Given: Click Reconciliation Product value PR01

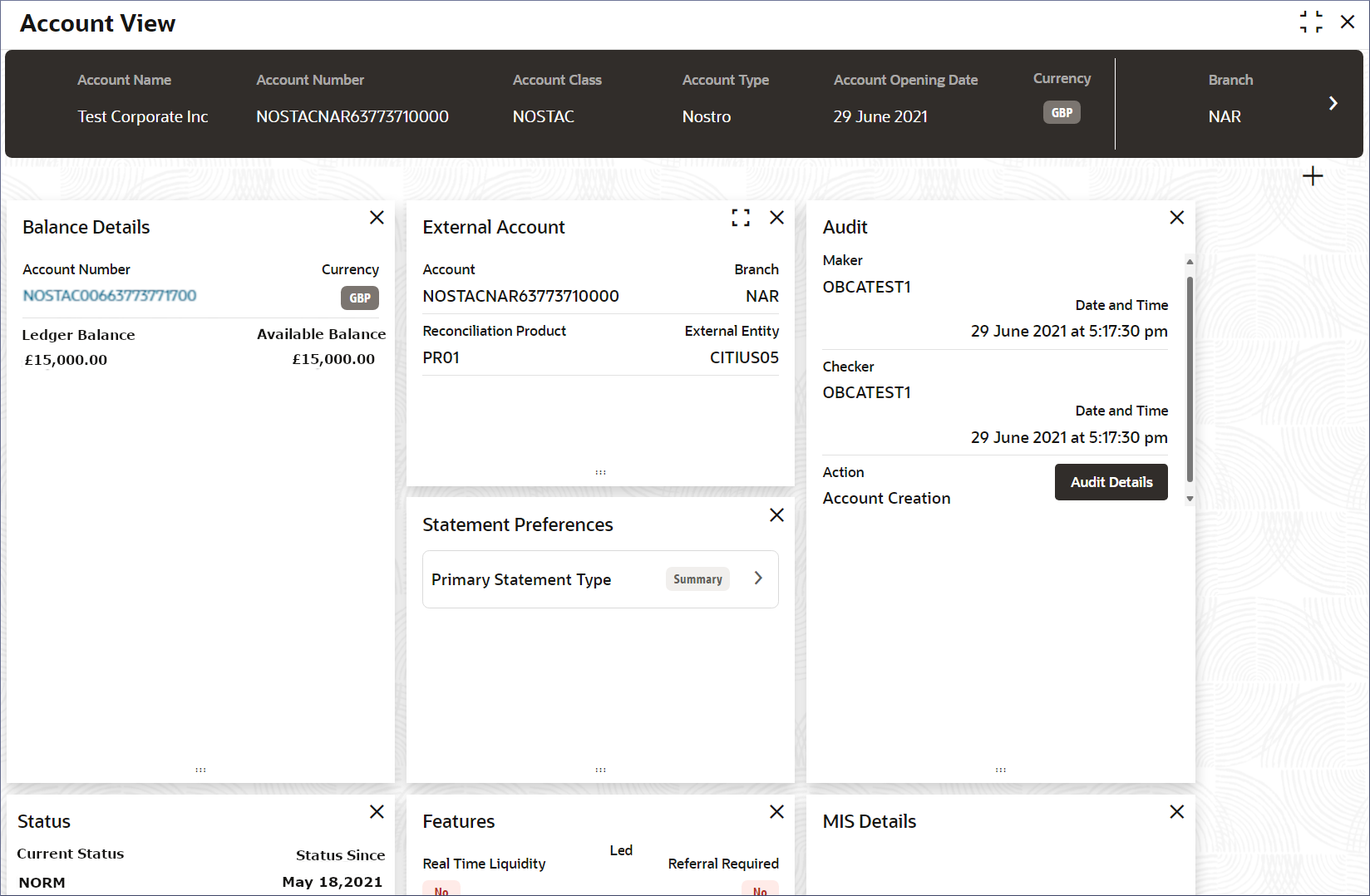Looking at the screenshot, I should tap(441, 357).
